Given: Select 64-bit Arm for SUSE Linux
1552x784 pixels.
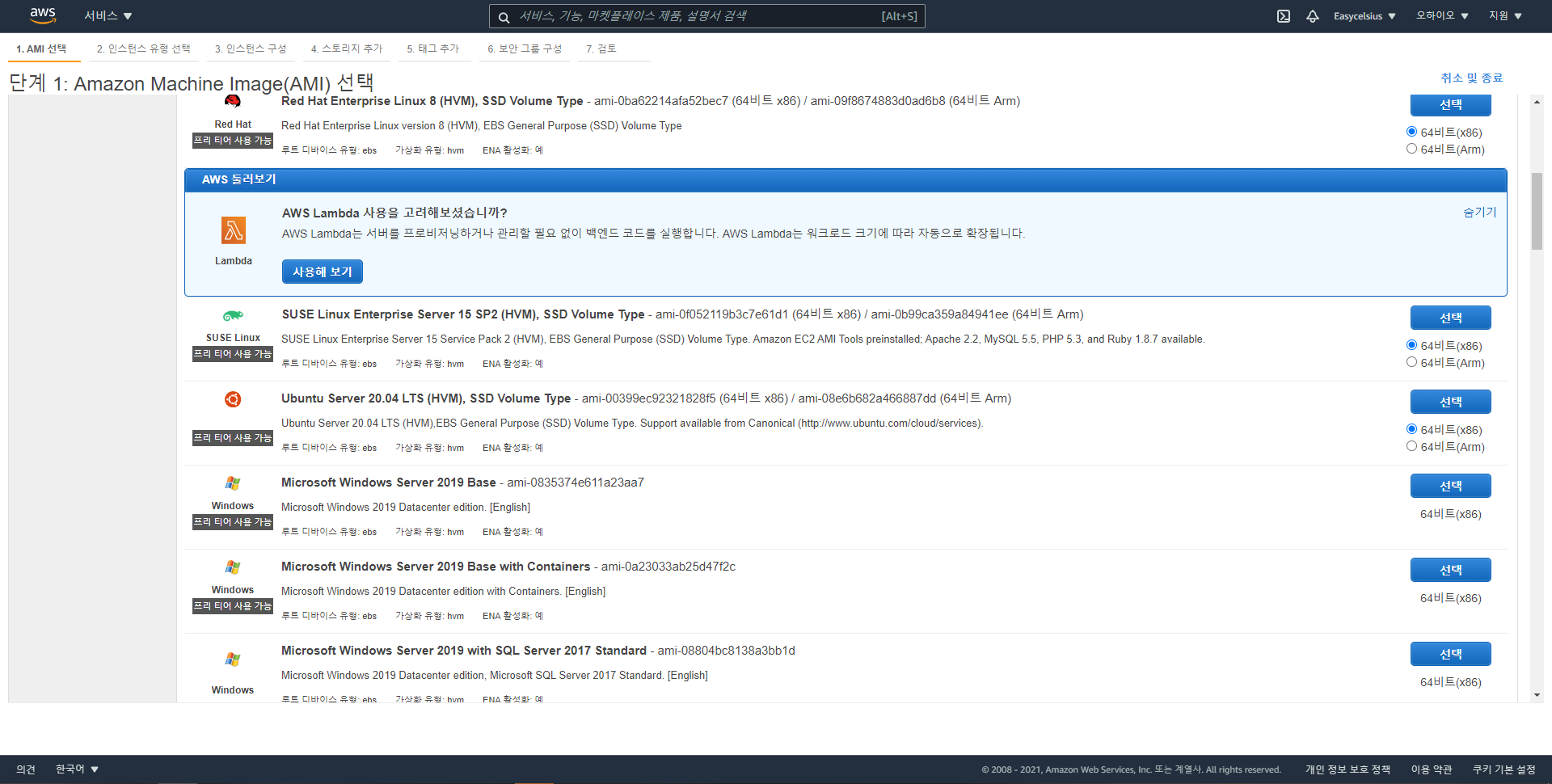Looking at the screenshot, I should (1411, 362).
